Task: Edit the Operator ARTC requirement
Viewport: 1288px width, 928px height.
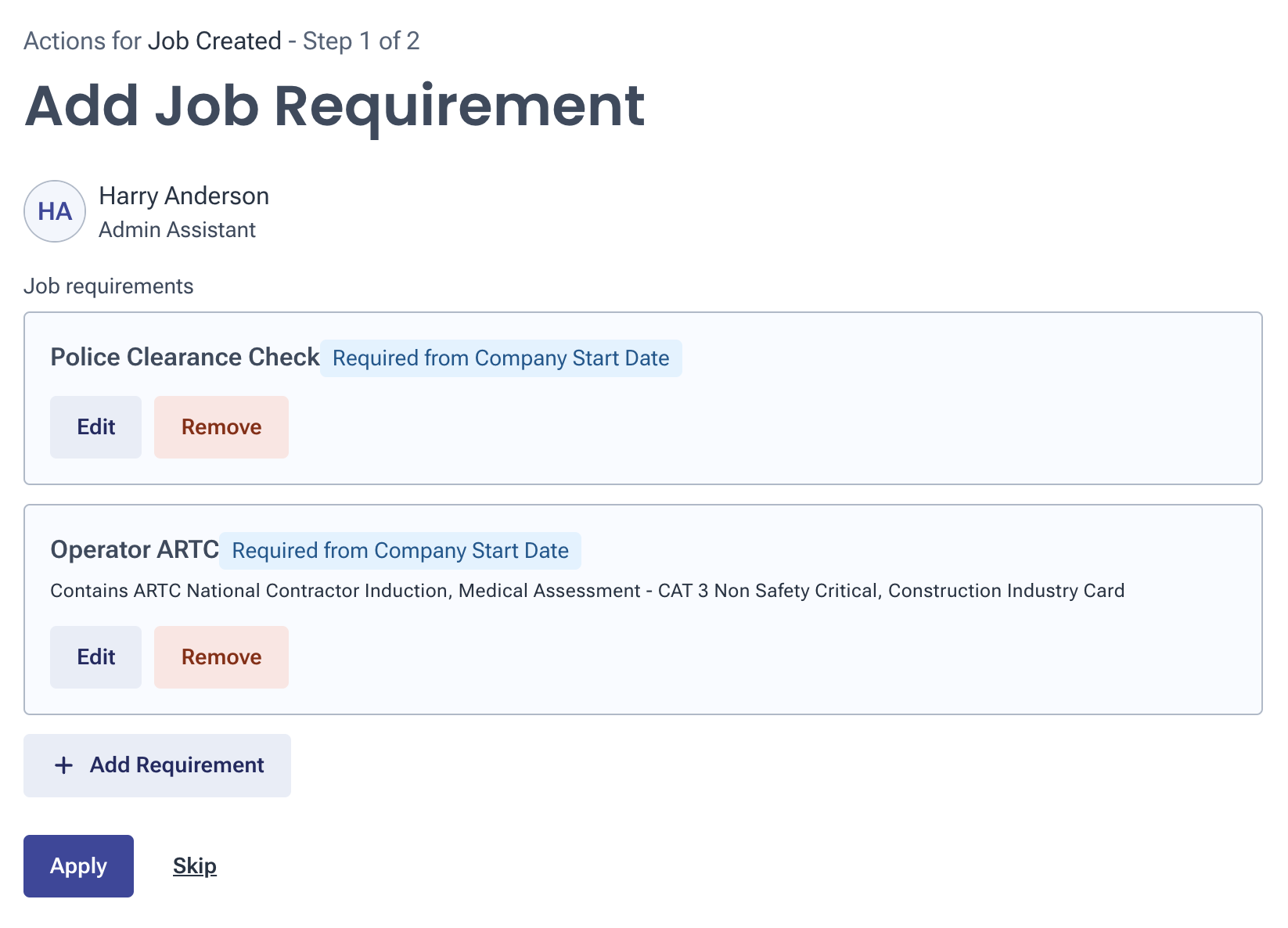Action: 95,657
